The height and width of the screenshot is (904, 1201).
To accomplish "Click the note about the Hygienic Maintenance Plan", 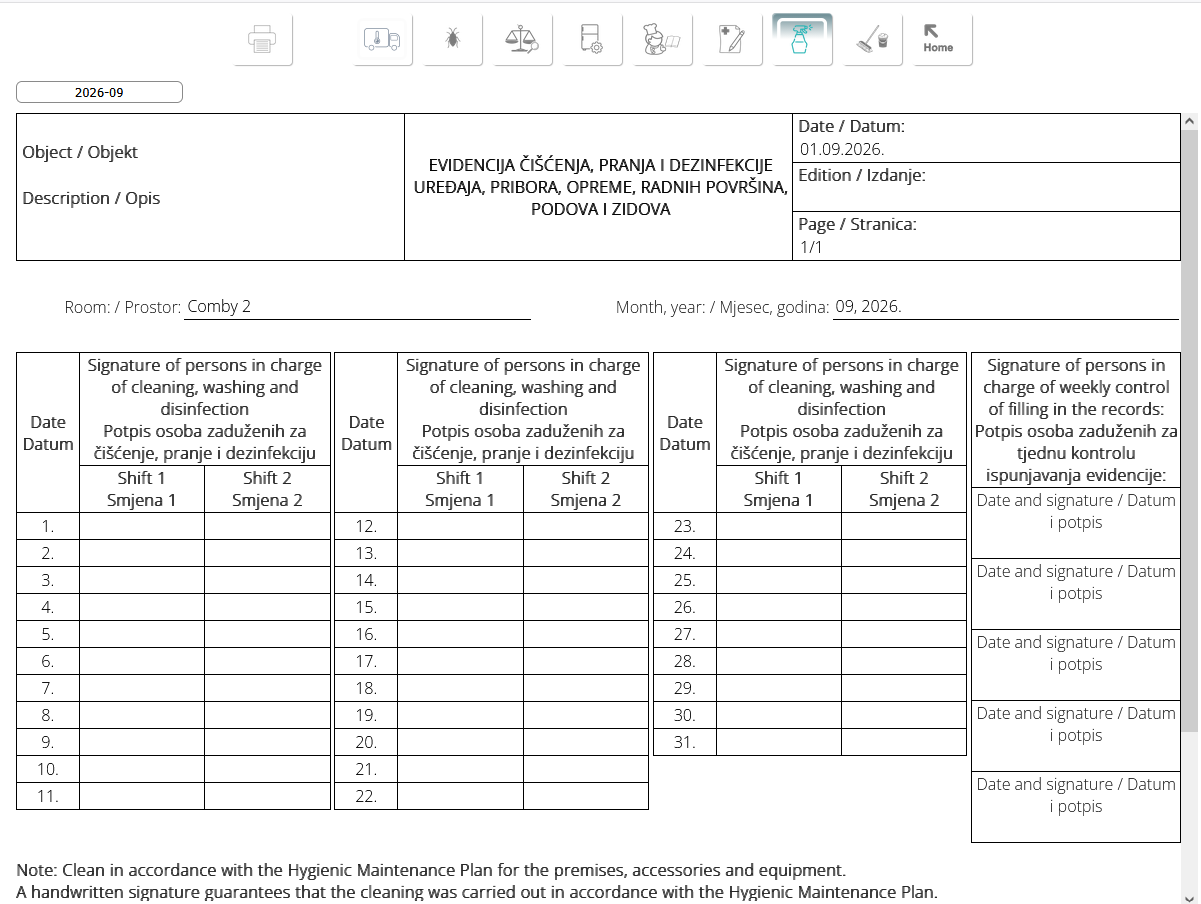I will tap(477, 881).
